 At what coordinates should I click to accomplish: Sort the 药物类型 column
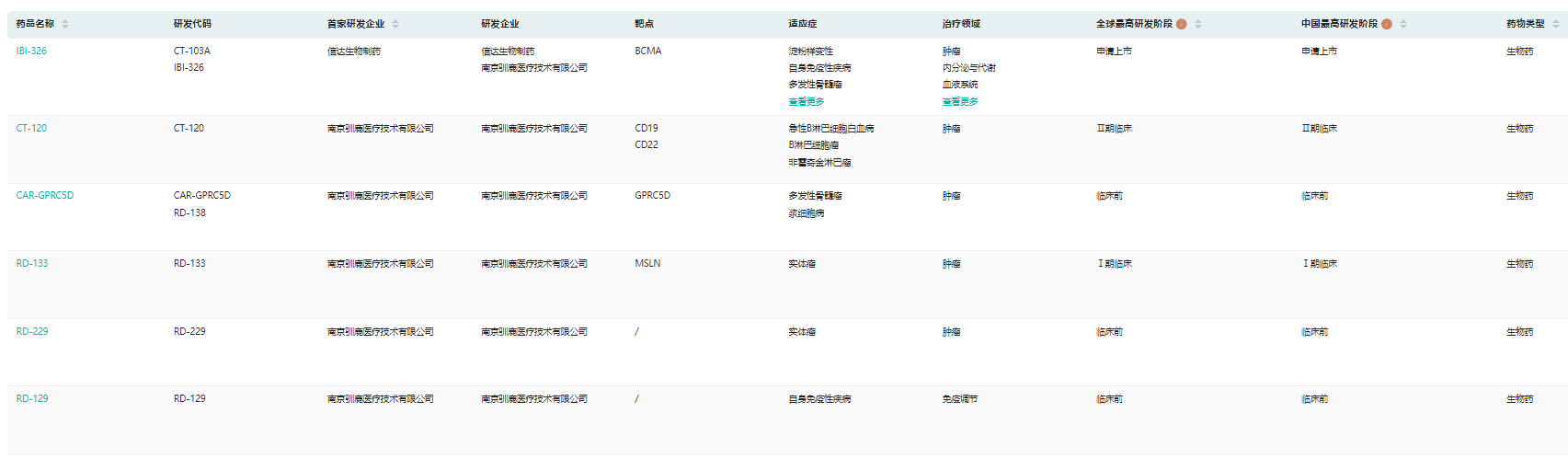point(1556,24)
